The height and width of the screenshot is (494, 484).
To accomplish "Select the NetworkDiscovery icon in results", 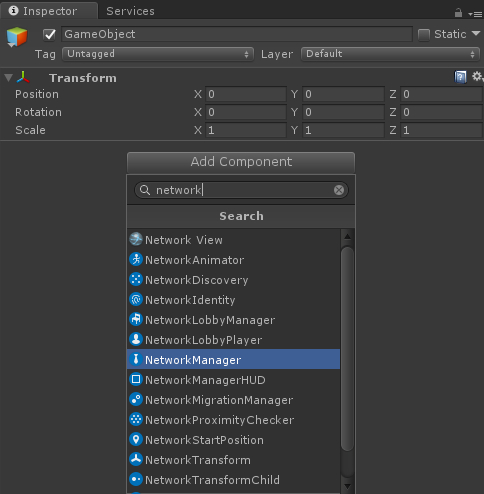I will coord(136,279).
